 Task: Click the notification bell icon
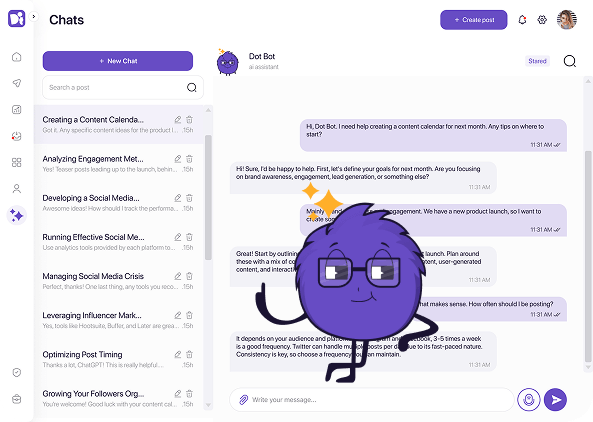(522, 20)
